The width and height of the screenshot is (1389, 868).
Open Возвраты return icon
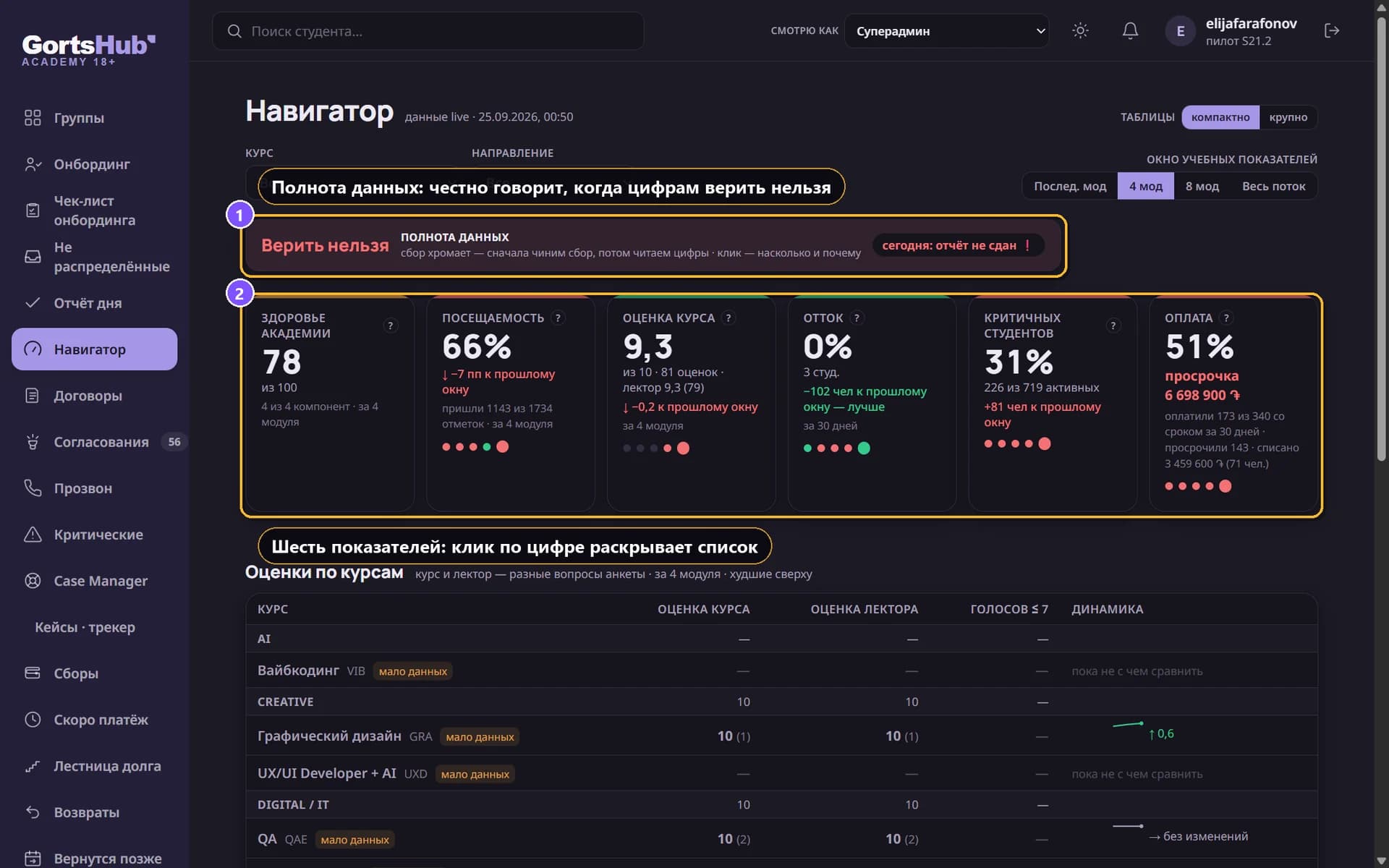[33, 812]
